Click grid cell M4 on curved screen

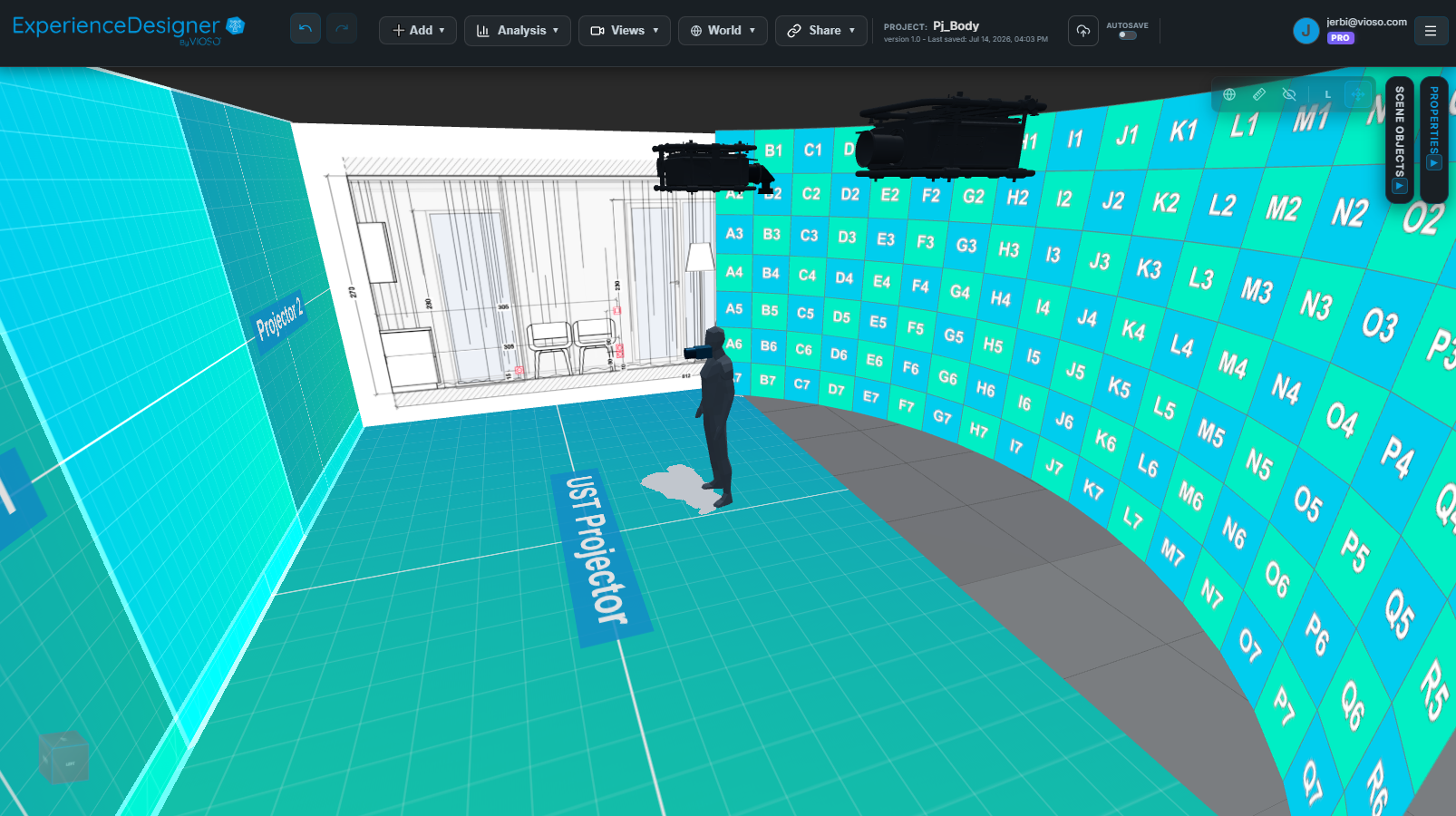pyautogui.click(x=1232, y=364)
